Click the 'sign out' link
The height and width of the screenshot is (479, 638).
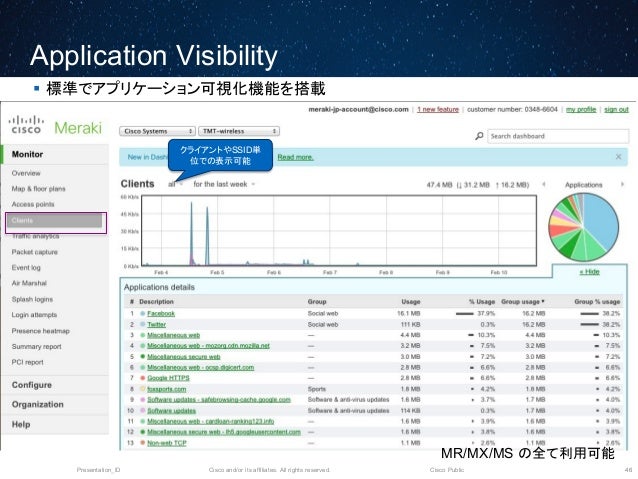(616, 109)
